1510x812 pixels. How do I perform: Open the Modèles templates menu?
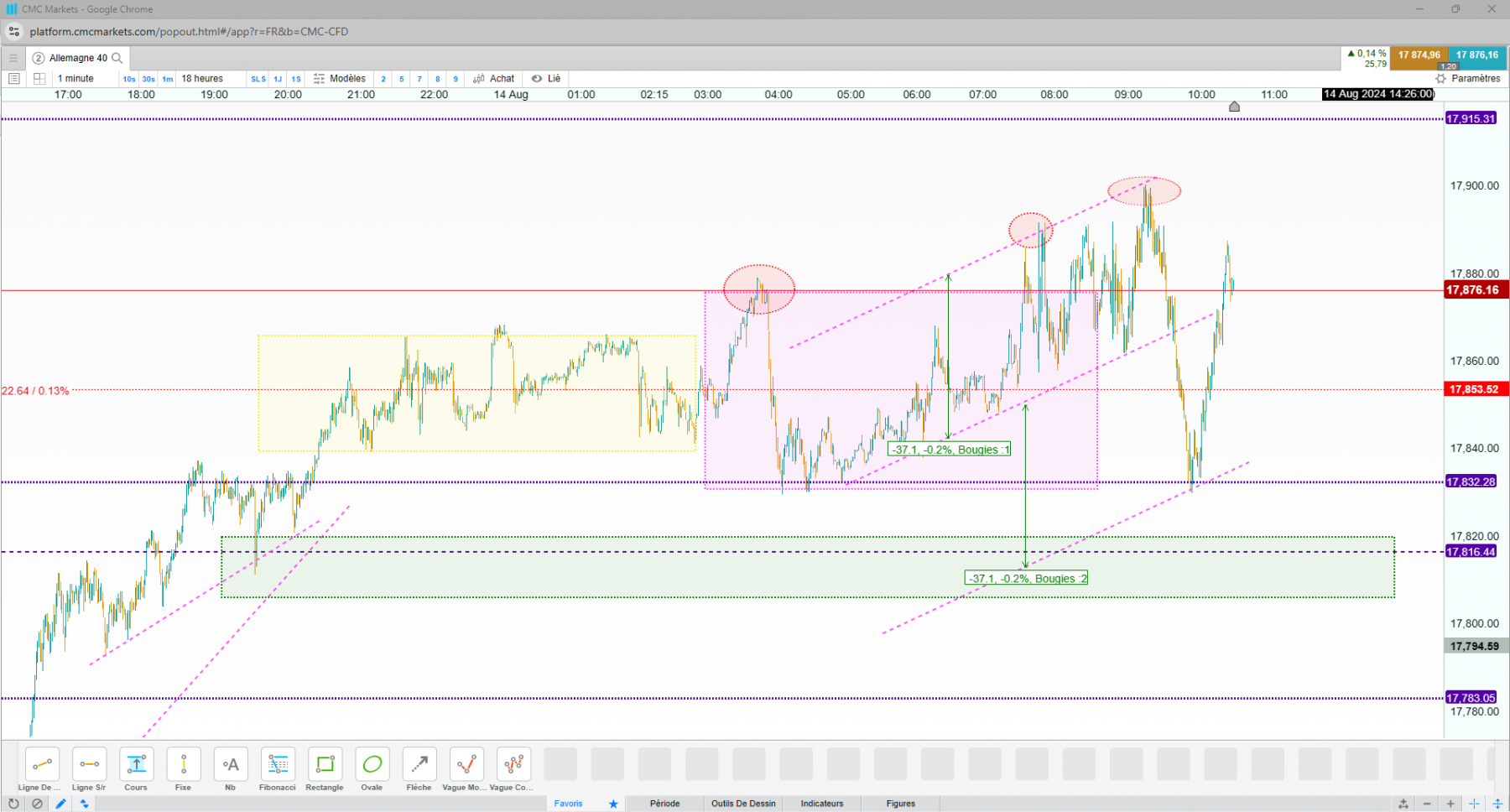click(340, 79)
